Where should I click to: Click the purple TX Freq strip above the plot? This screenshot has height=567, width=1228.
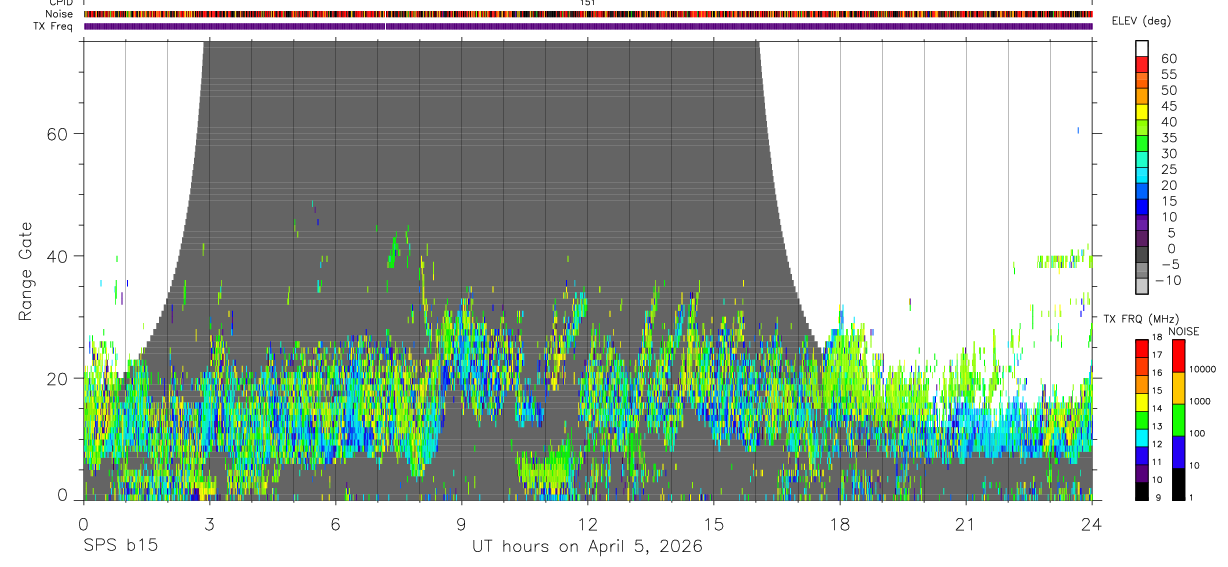(588, 26)
